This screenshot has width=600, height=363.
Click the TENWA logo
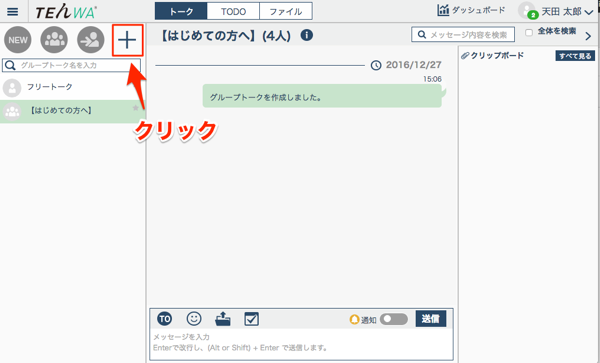point(65,12)
